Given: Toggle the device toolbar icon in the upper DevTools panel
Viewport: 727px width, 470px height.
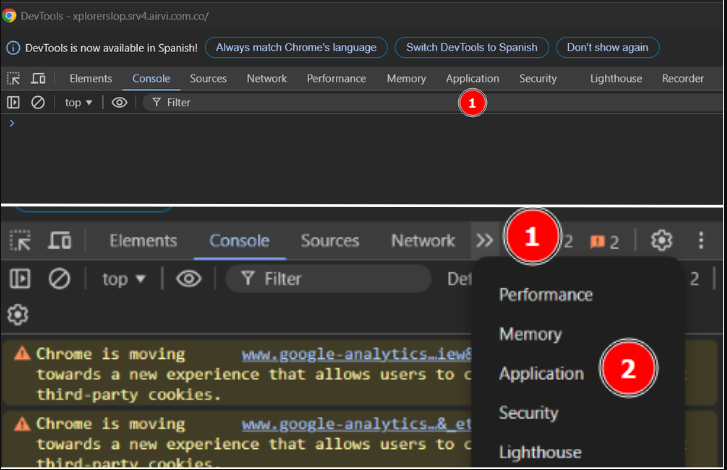Looking at the screenshot, I should pyautogui.click(x=38, y=78).
